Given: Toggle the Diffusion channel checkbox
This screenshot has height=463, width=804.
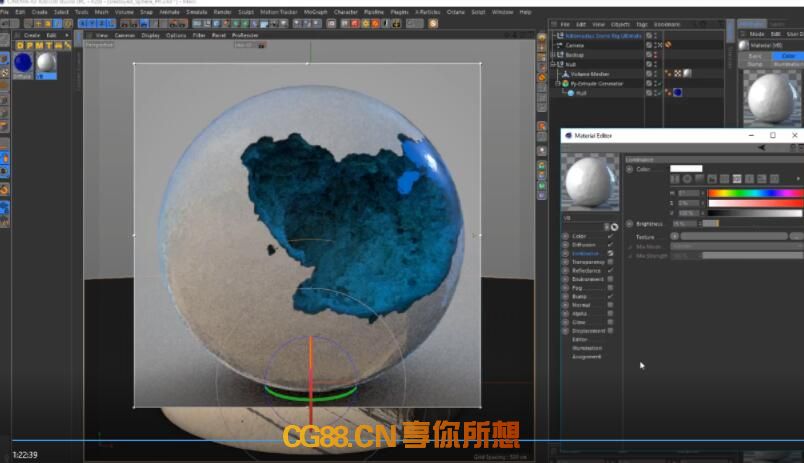Looking at the screenshot, I should tap(610, 245).
